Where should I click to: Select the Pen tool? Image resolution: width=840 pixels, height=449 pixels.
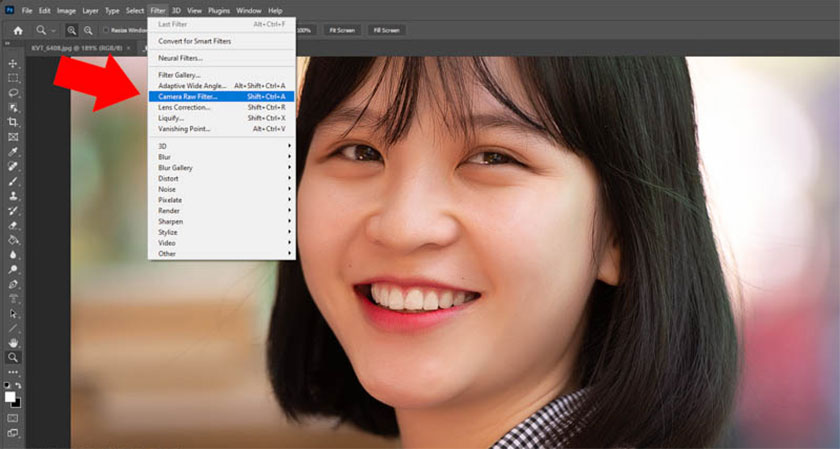(13, 284)
